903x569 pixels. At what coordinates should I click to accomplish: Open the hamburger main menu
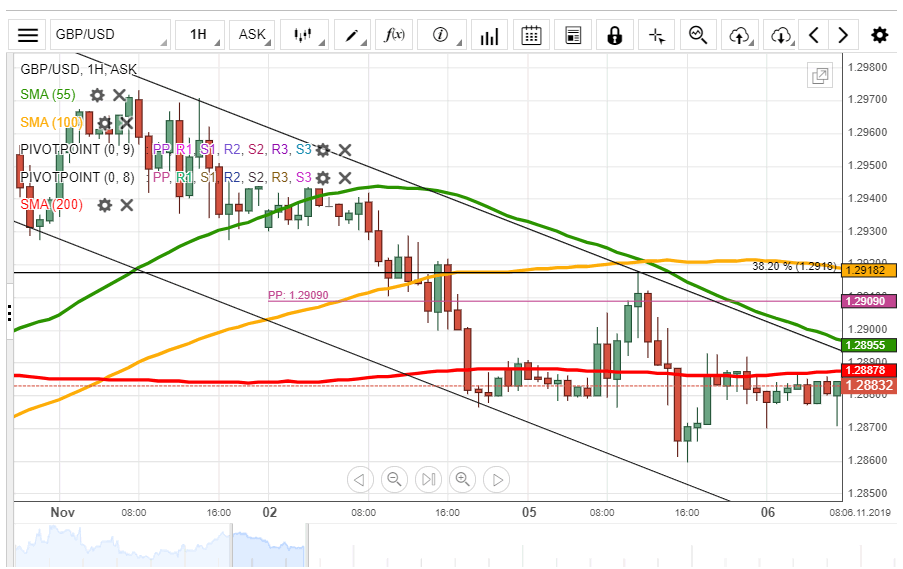pyautogui.click(x=28, y=35)
